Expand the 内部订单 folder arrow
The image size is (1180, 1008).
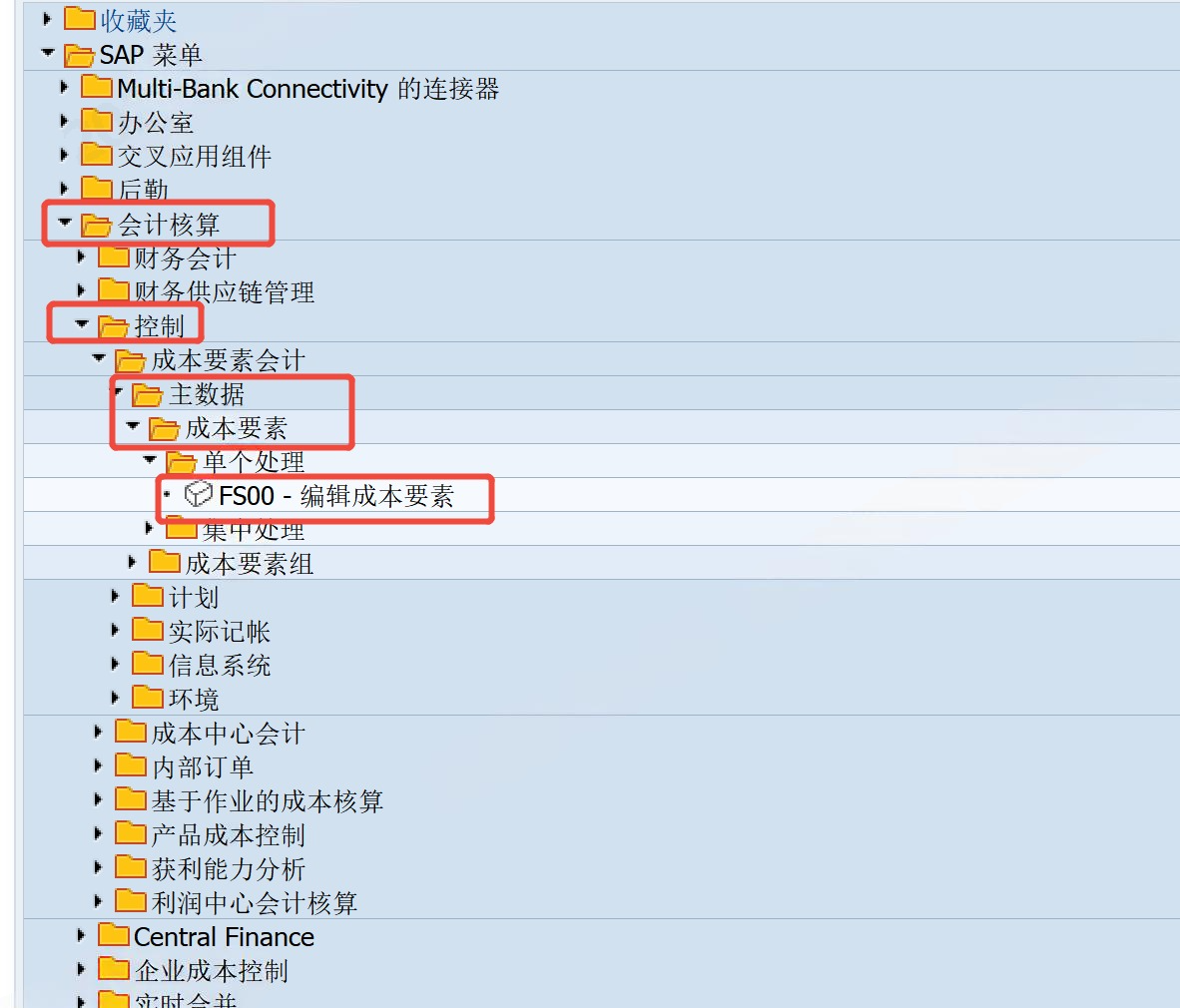(x=98, y=765)
